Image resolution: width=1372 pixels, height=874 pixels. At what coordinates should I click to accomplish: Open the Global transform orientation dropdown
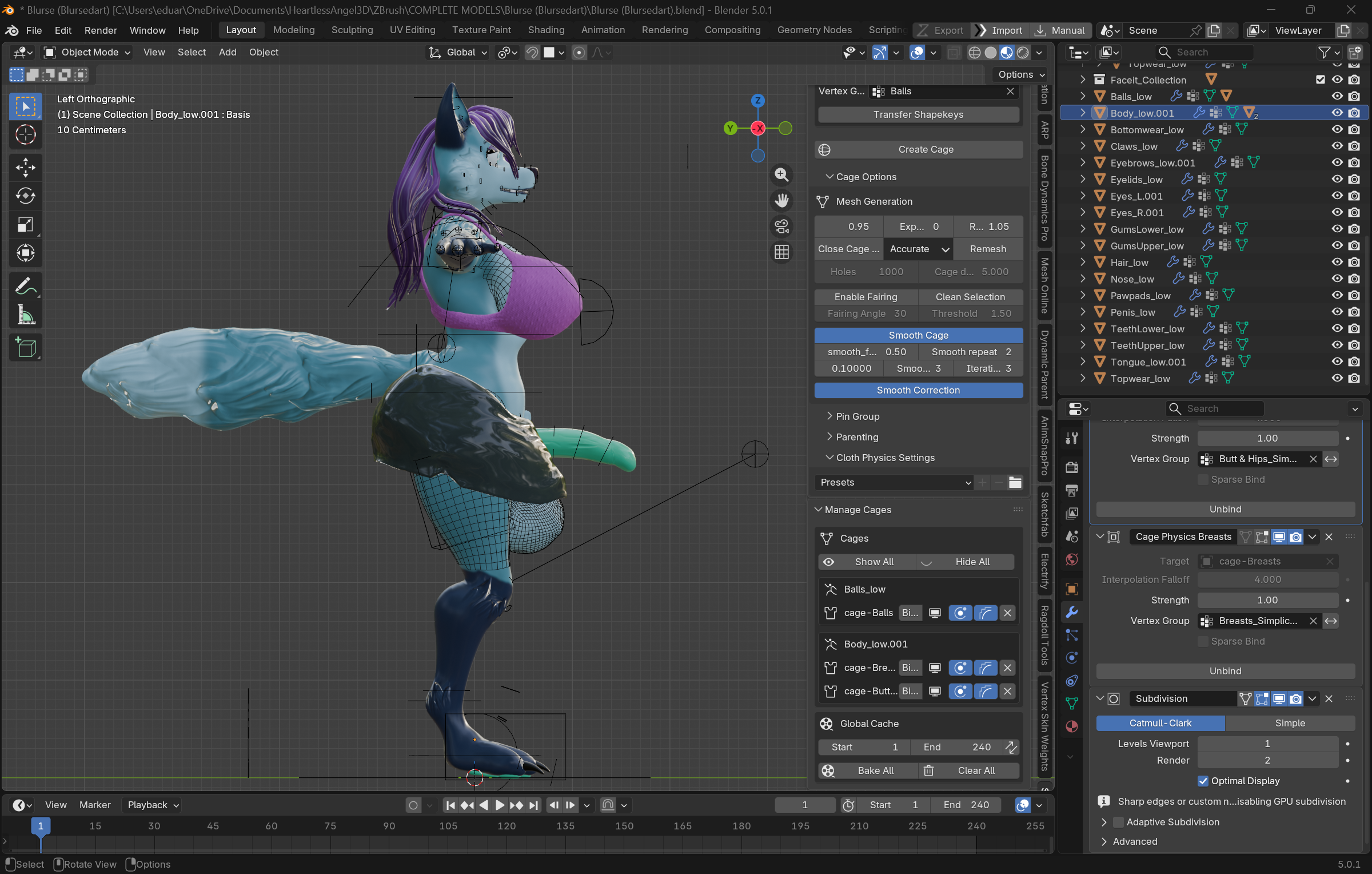[458, 53]
